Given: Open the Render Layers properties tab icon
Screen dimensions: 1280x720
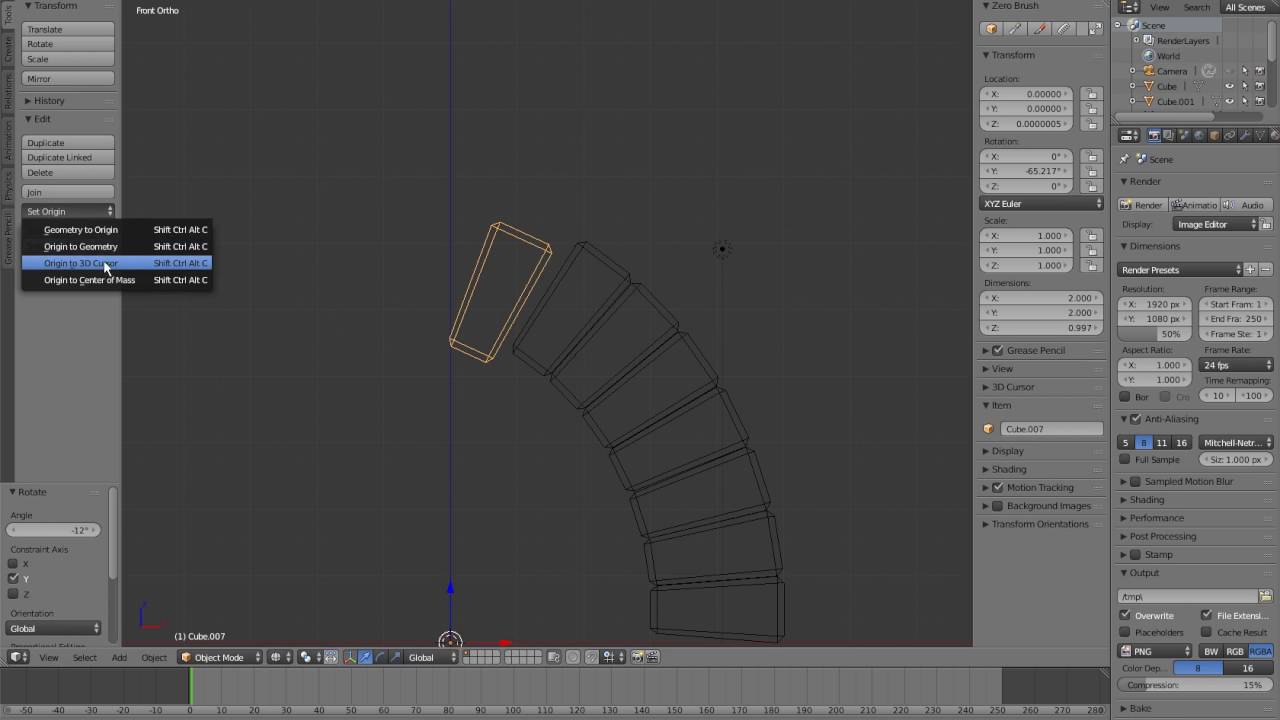Looking at the screenshot, I should pyautogui.click(x=1168, y=135).
